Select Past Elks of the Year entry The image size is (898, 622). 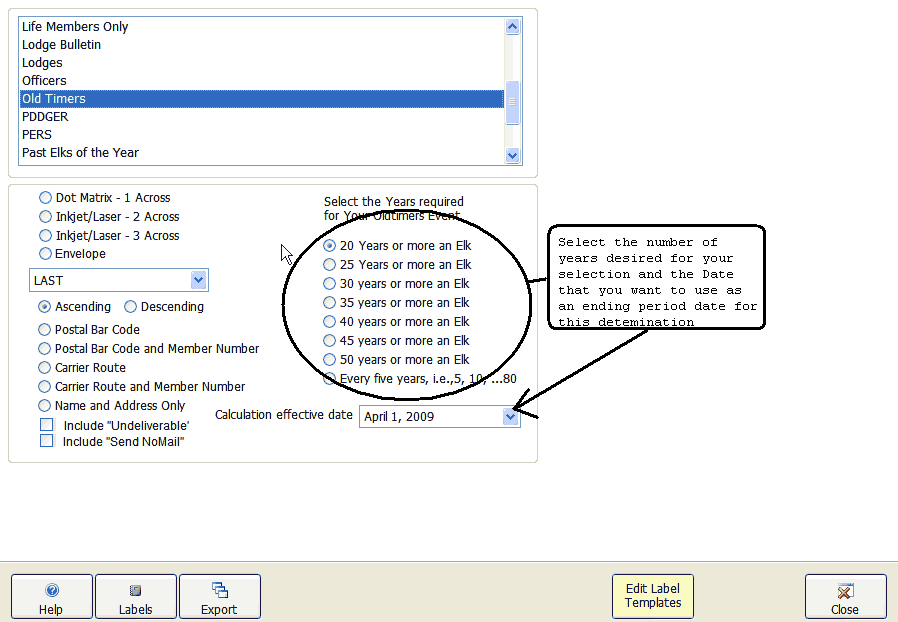pyautogui.click(x=80, y=153)
